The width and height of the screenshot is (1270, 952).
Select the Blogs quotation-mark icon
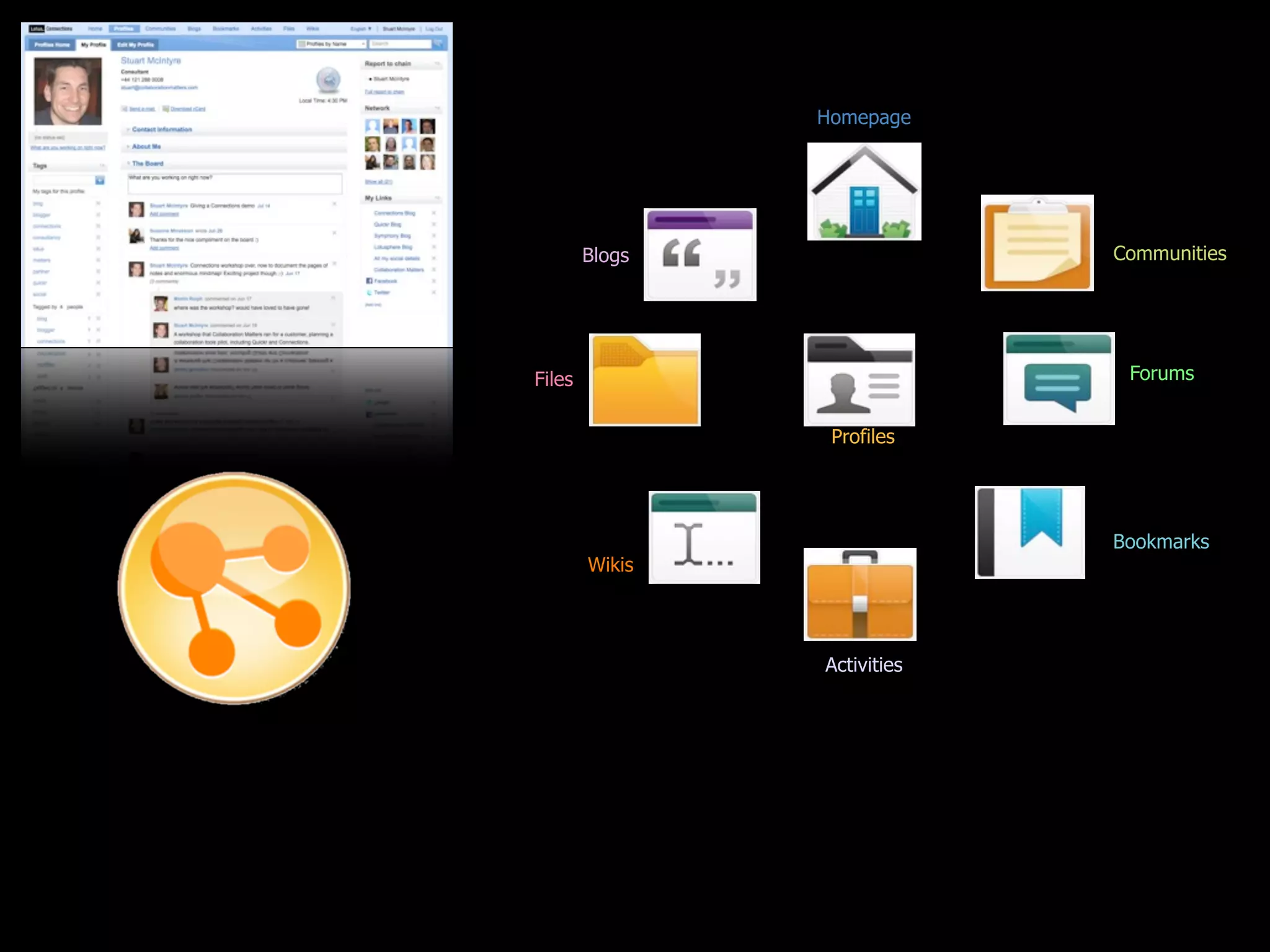[x=700, y=255]
